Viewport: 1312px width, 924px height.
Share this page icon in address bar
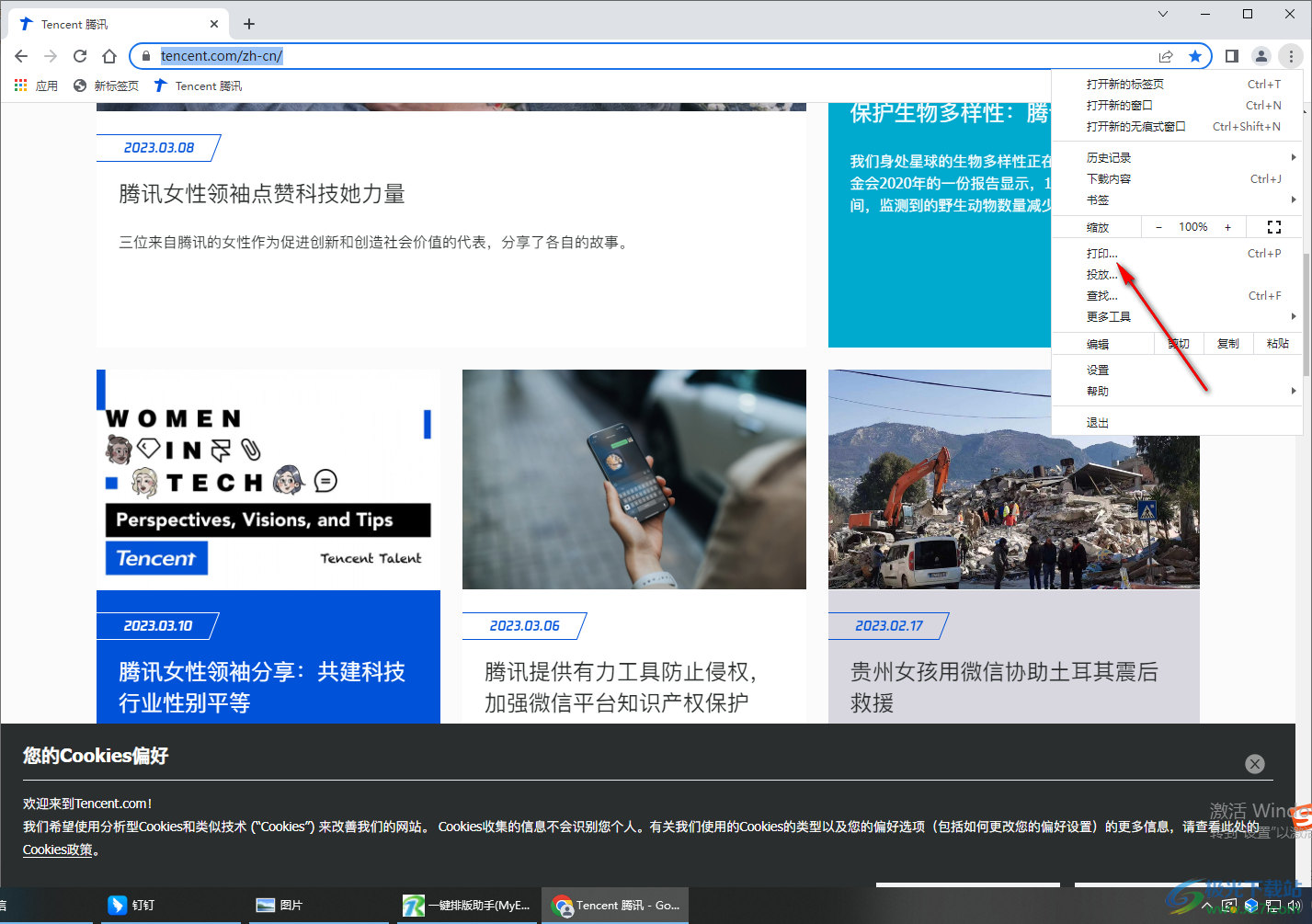tap(1166, 56)
